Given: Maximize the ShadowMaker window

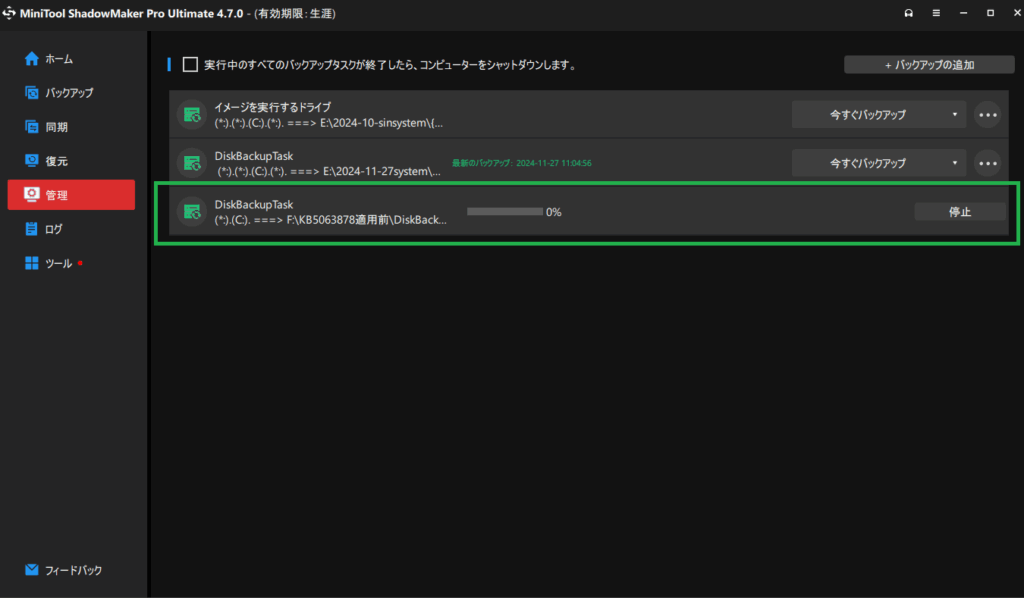Looking at the screenshot, I should click(x=990, y=13).
